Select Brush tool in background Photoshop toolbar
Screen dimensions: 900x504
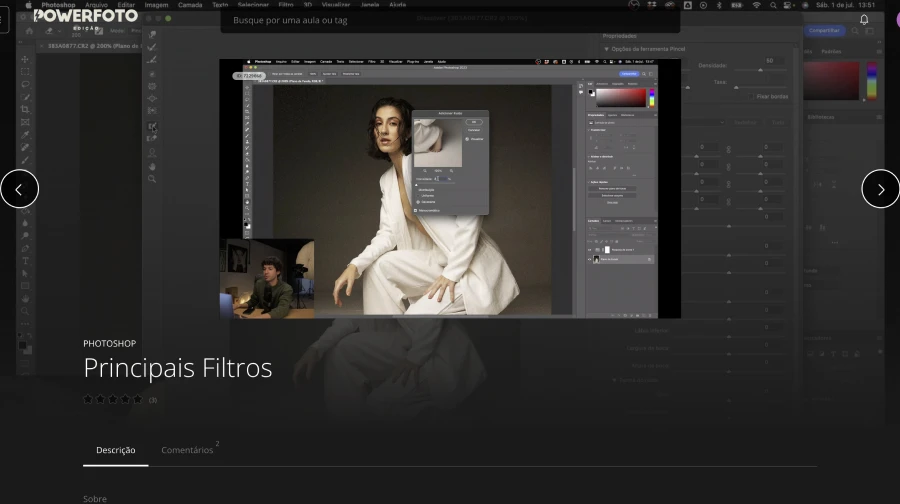pyautogui.click(x=25, y=160)
